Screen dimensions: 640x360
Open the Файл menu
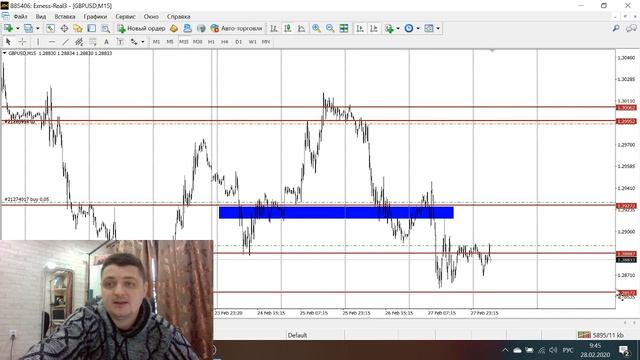click(20, 17)
